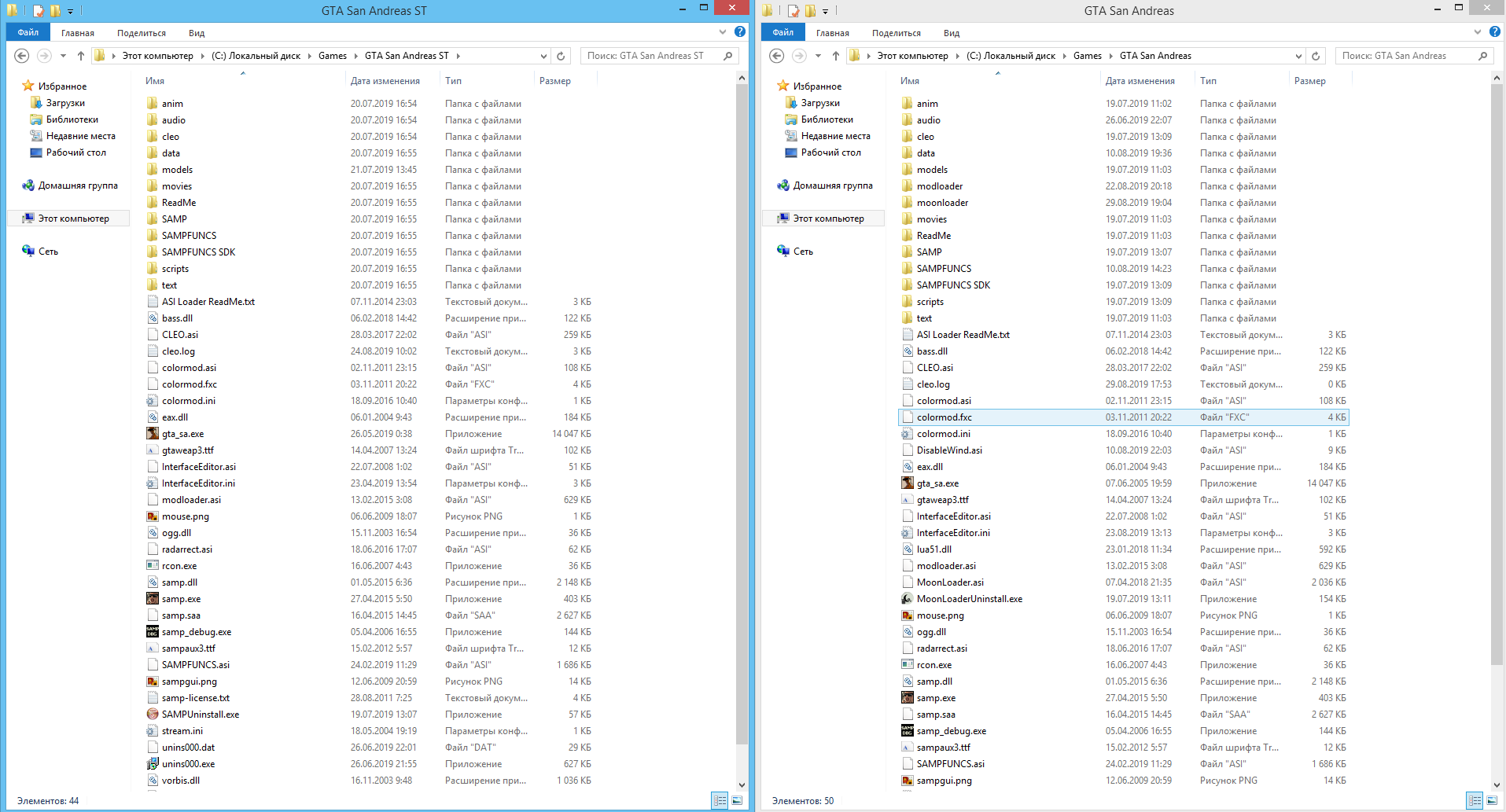
Task: Click search field in left window
Action: pos(659,56)
